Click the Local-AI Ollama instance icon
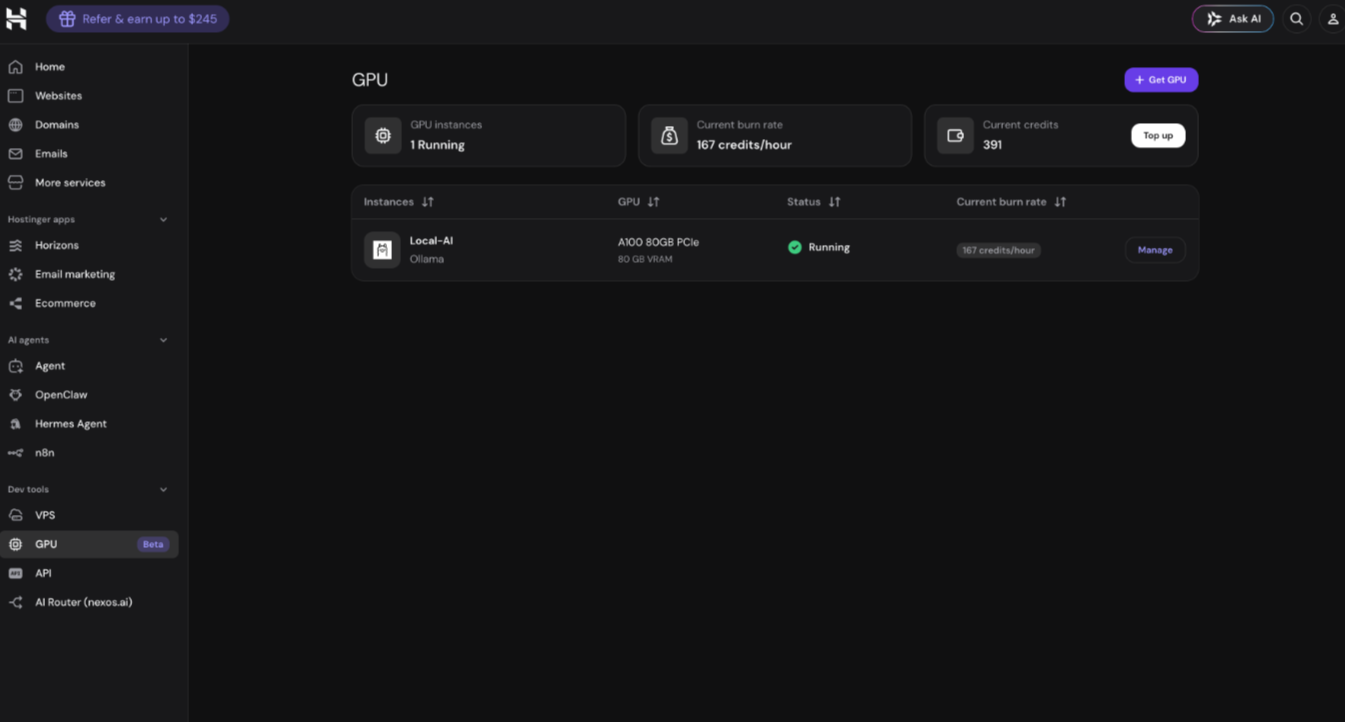 pyautogui.click(x=382, y=250)
